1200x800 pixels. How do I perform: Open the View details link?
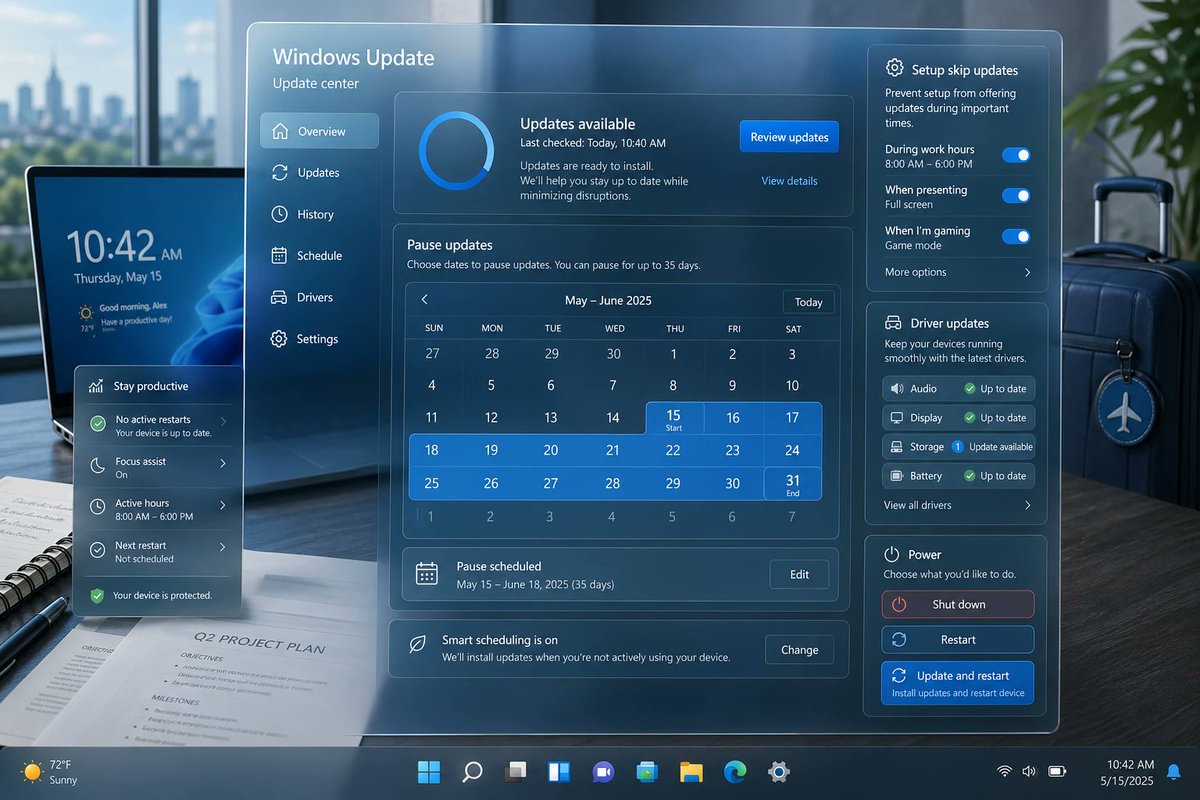point(789,181)
